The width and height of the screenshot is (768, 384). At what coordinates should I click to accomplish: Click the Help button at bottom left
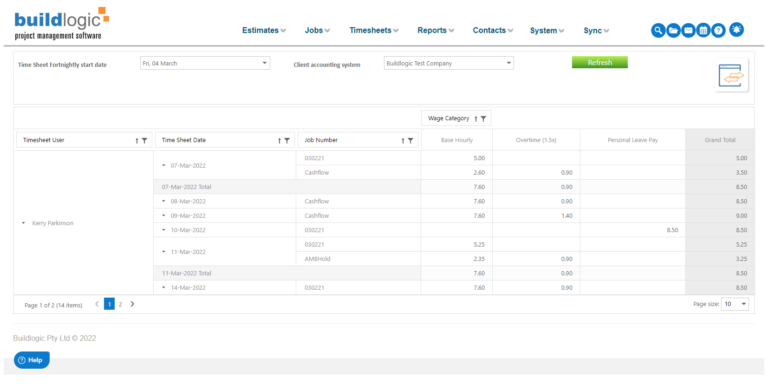tap(31, 360)
